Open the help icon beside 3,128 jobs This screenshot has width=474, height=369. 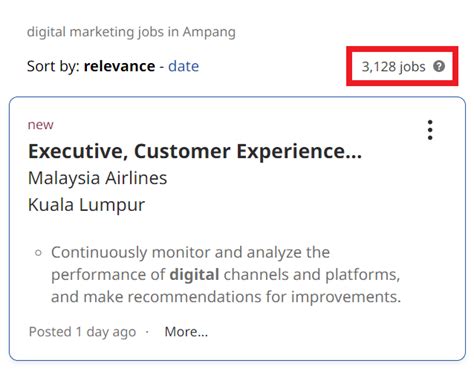click(x=439, y=66)
